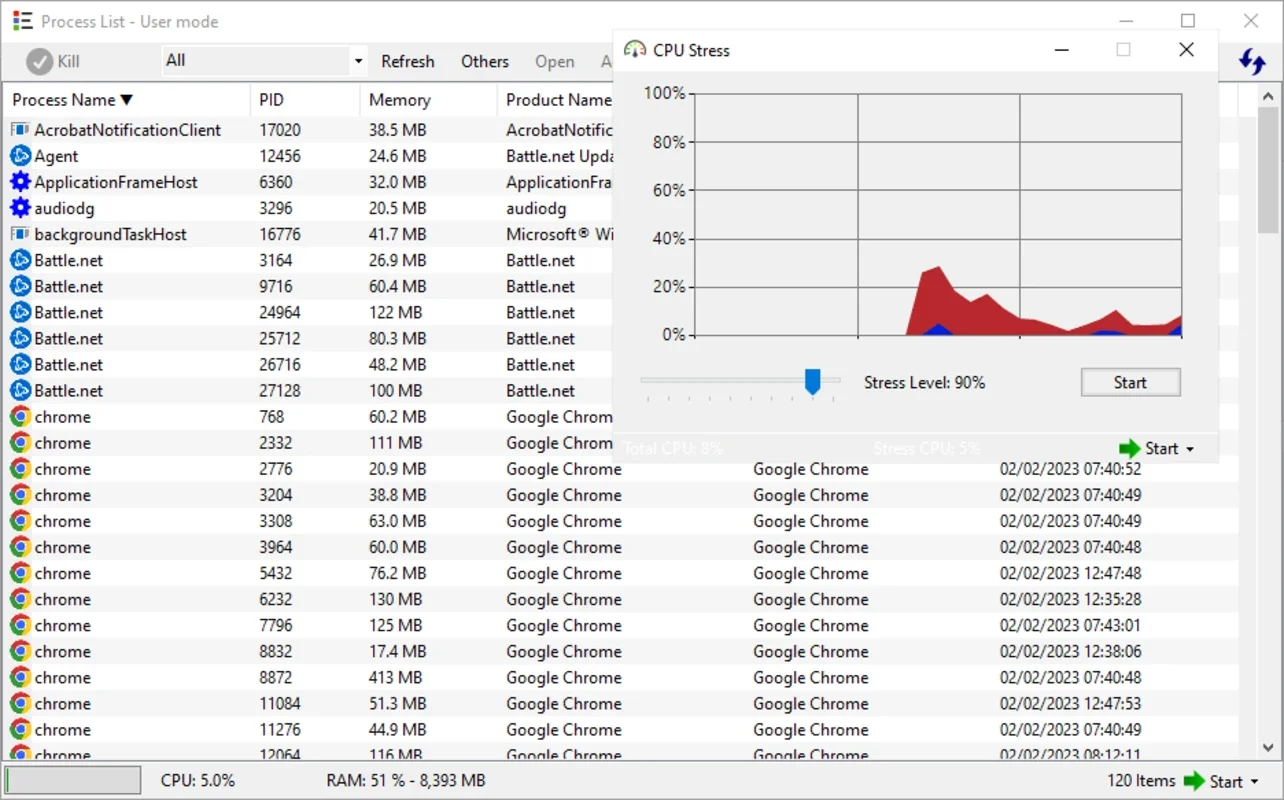Click chrome icon for PID 2332
This screenshot has width=1284, height=800.
click(20, 443)
